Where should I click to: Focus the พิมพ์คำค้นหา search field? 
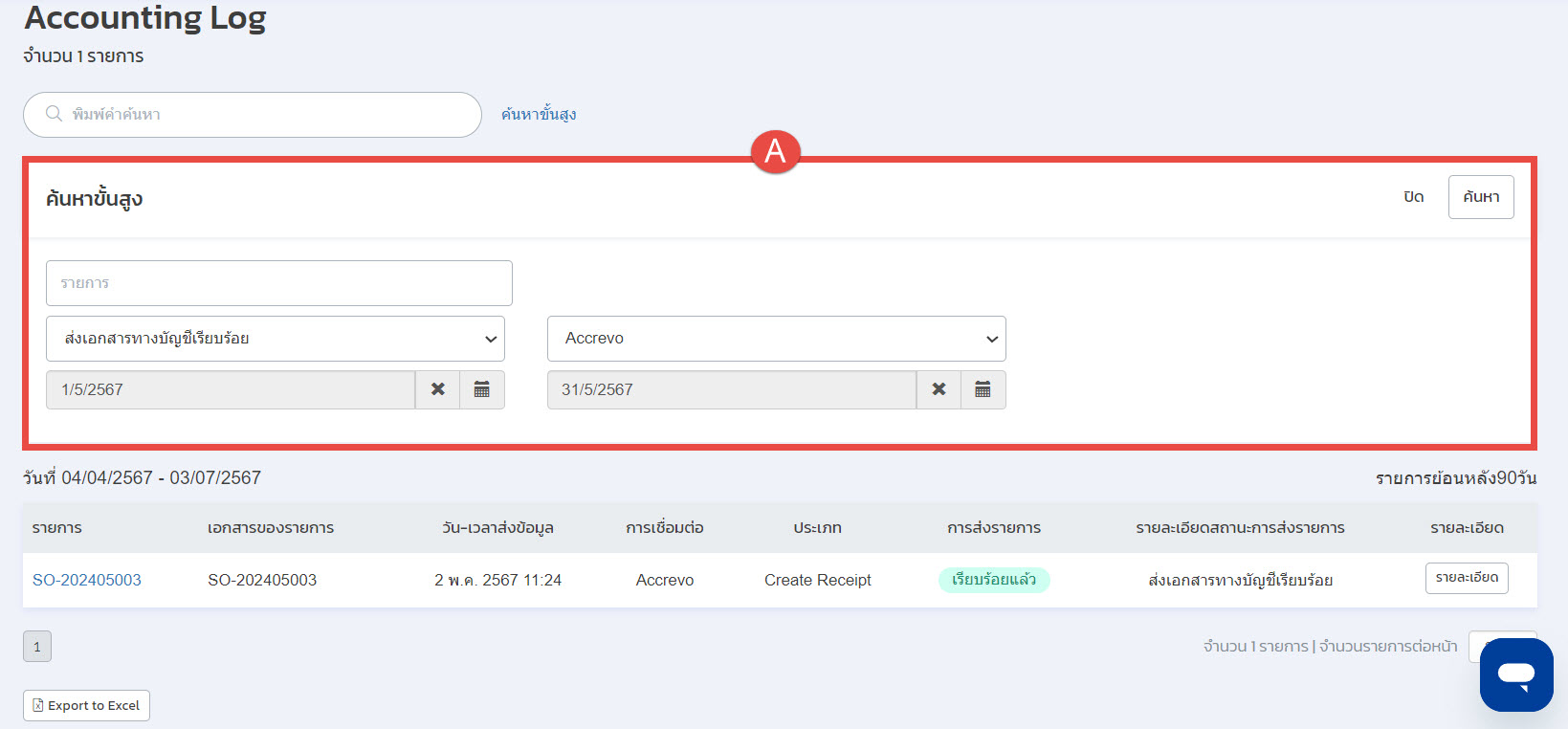tap(253, 115)
